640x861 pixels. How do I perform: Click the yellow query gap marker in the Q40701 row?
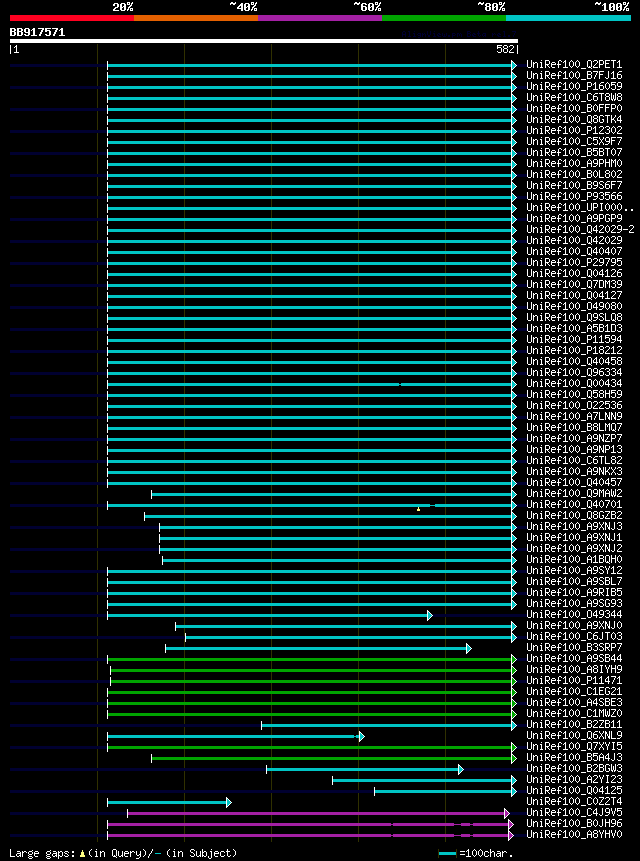(x=418, y=510)
